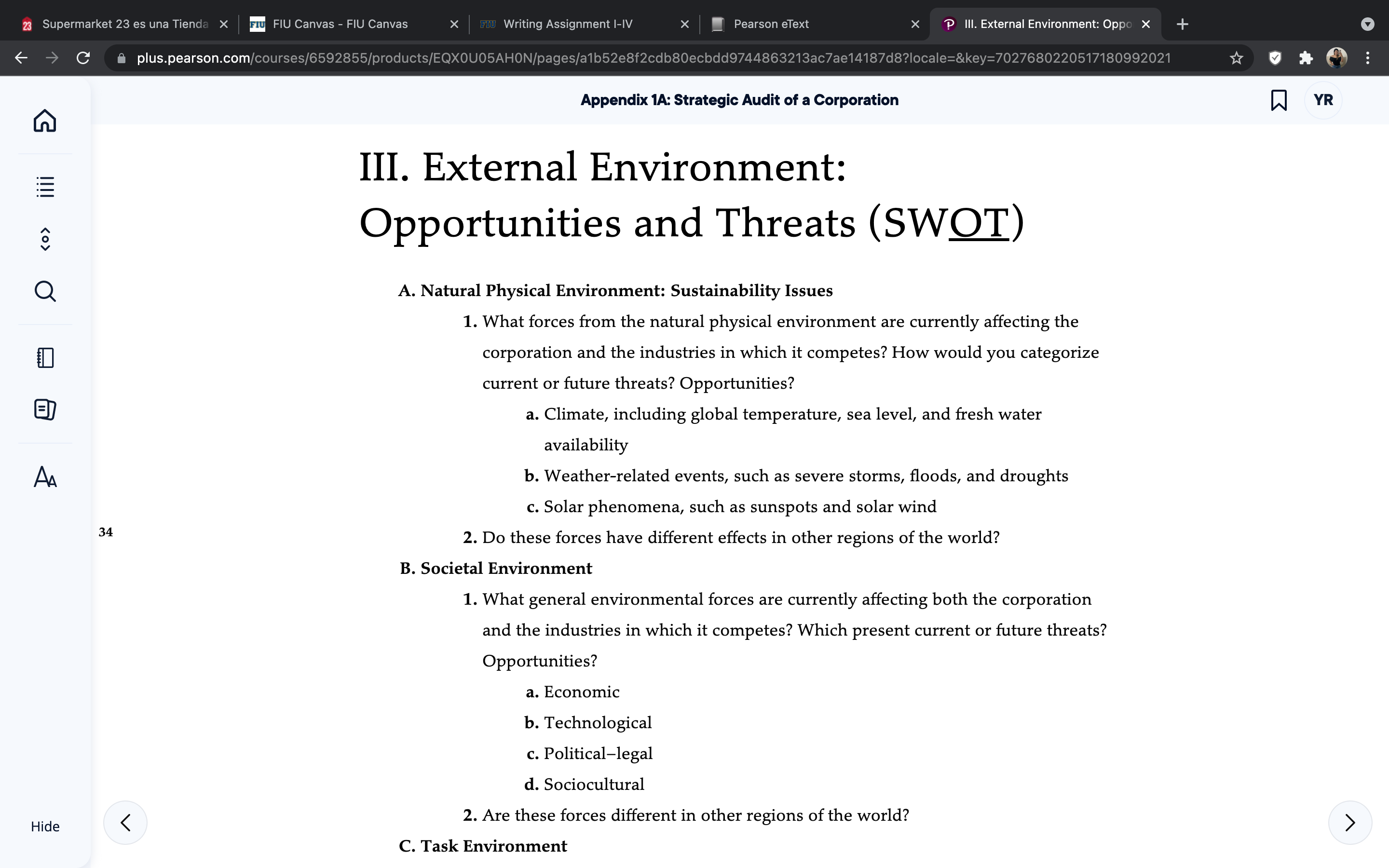
Task: Open the notebook icon in sidebar
Action: pyautogui.click(x=45, y=358)
